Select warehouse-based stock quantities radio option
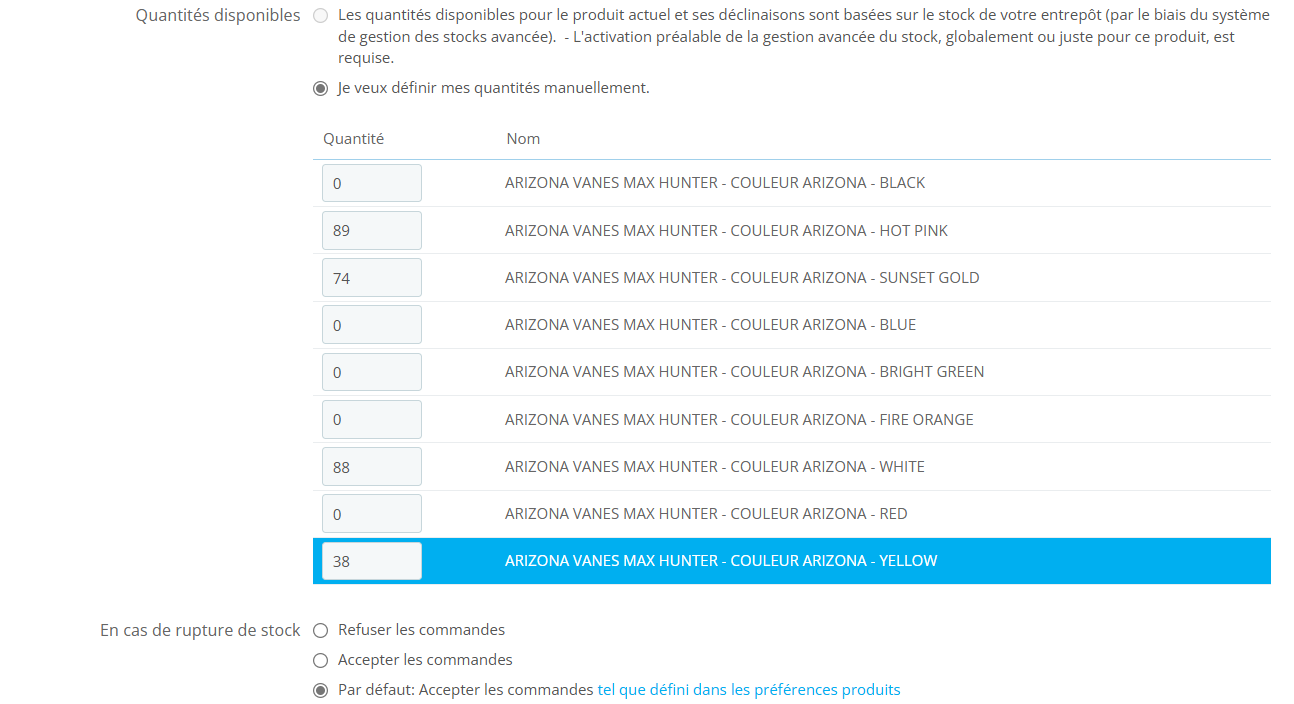 tap(320, 16)
